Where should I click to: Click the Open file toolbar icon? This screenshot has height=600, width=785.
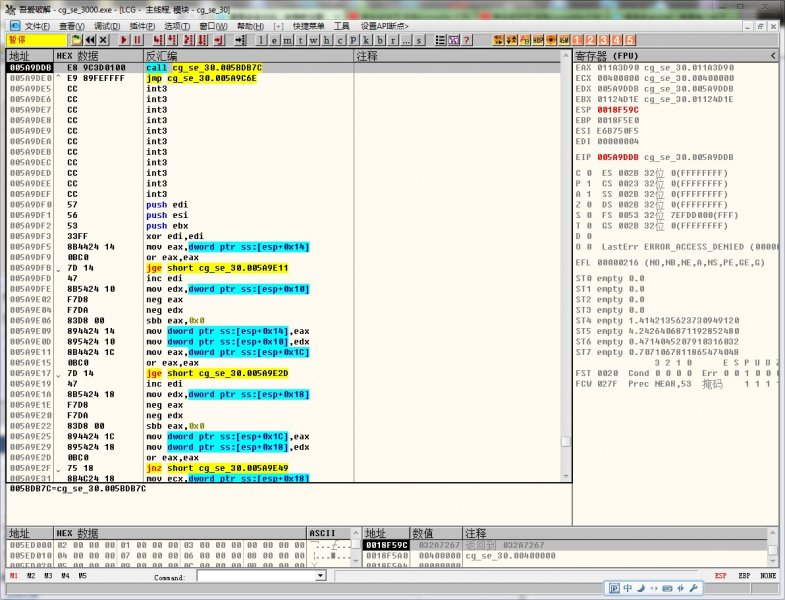coord(77,40)
